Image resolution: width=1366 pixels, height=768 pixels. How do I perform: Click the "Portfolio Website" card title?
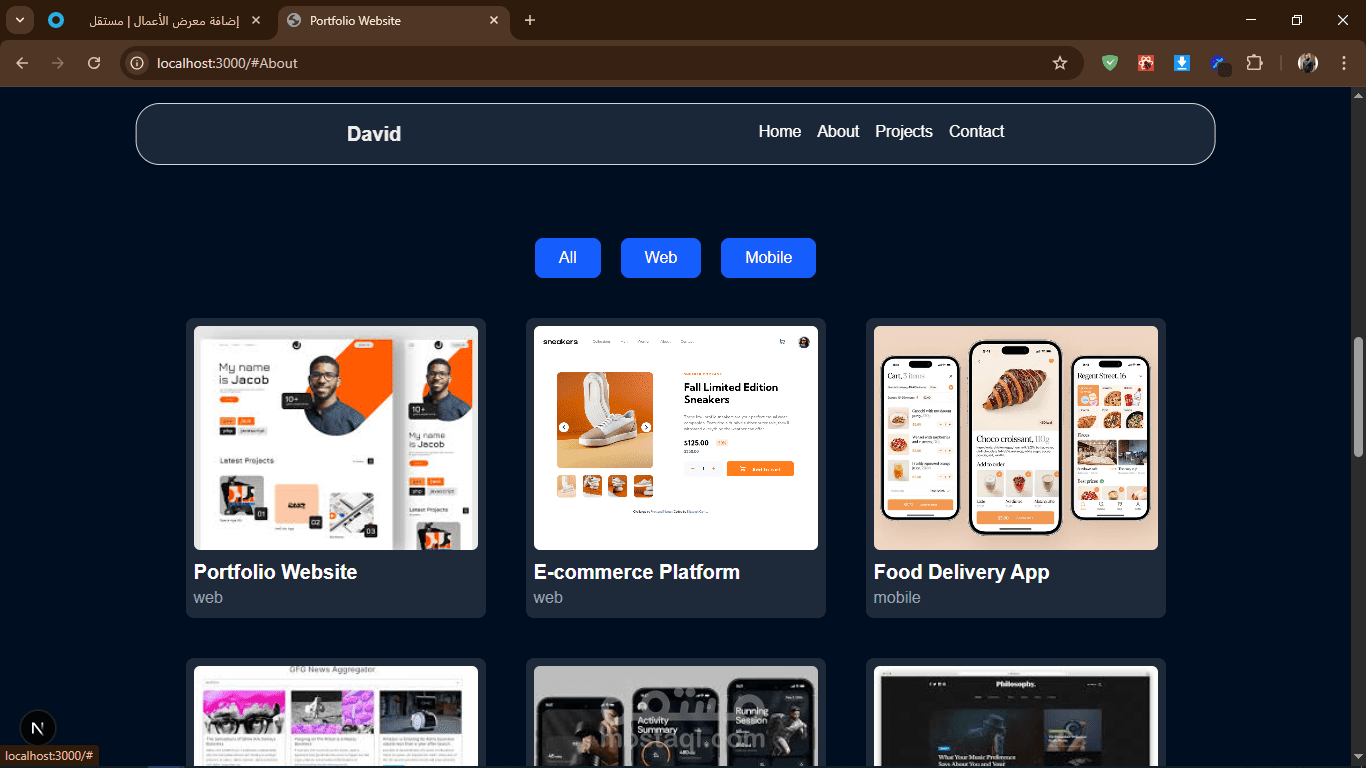(x=275, y=572)
